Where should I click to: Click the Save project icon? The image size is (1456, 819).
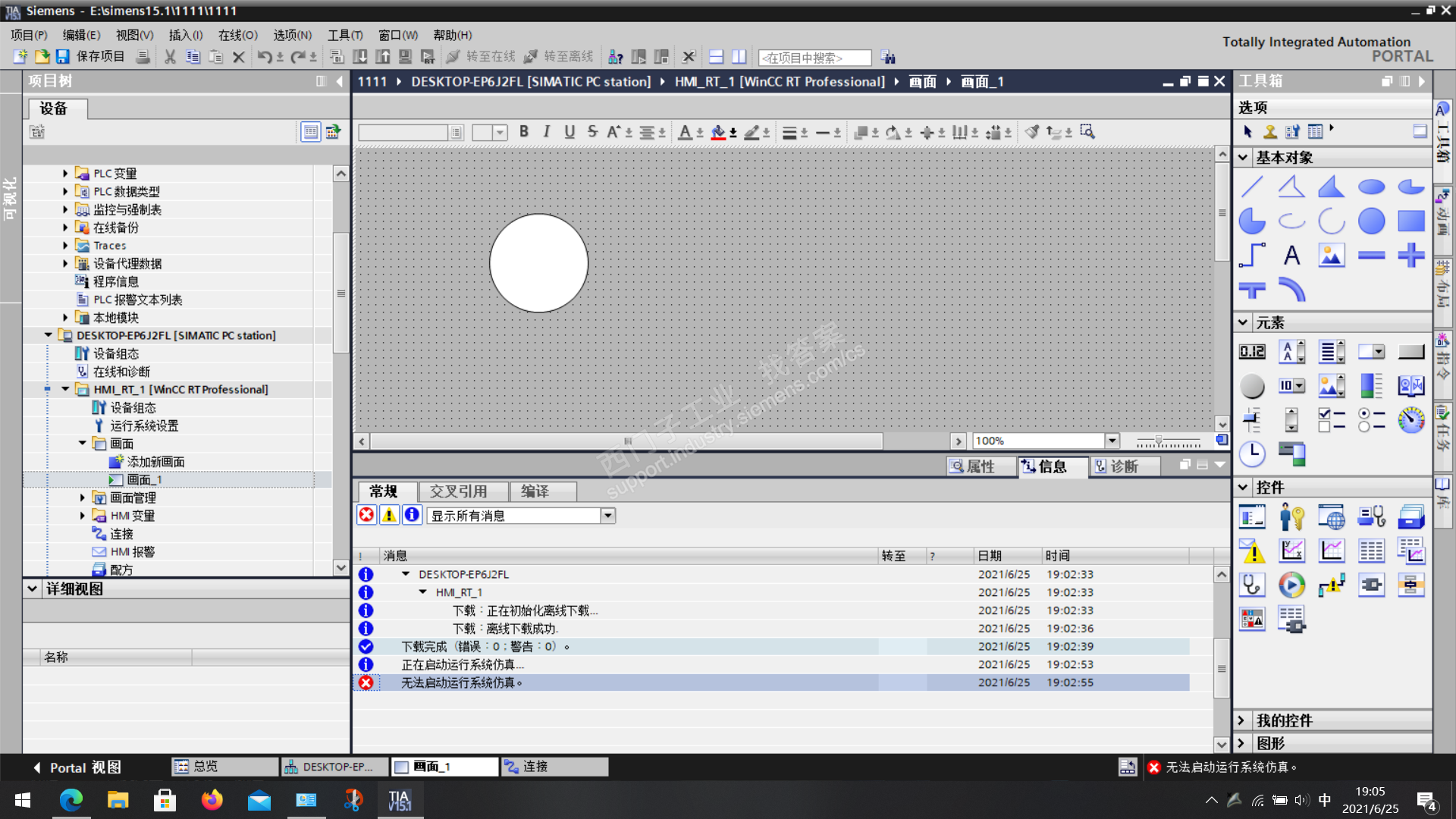[x=63, y=57]
